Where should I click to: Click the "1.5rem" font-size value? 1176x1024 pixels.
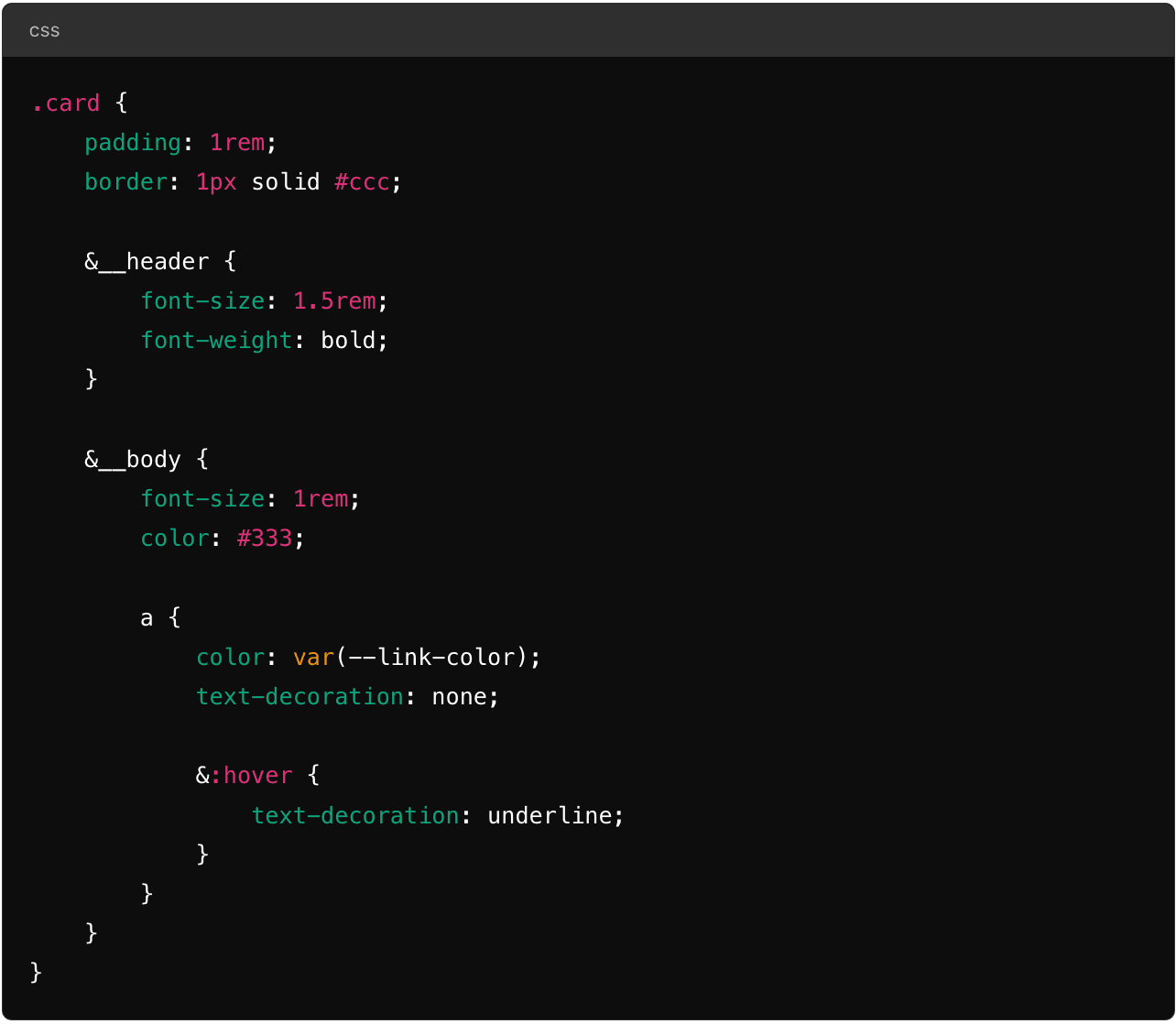(x=335, y=301)
